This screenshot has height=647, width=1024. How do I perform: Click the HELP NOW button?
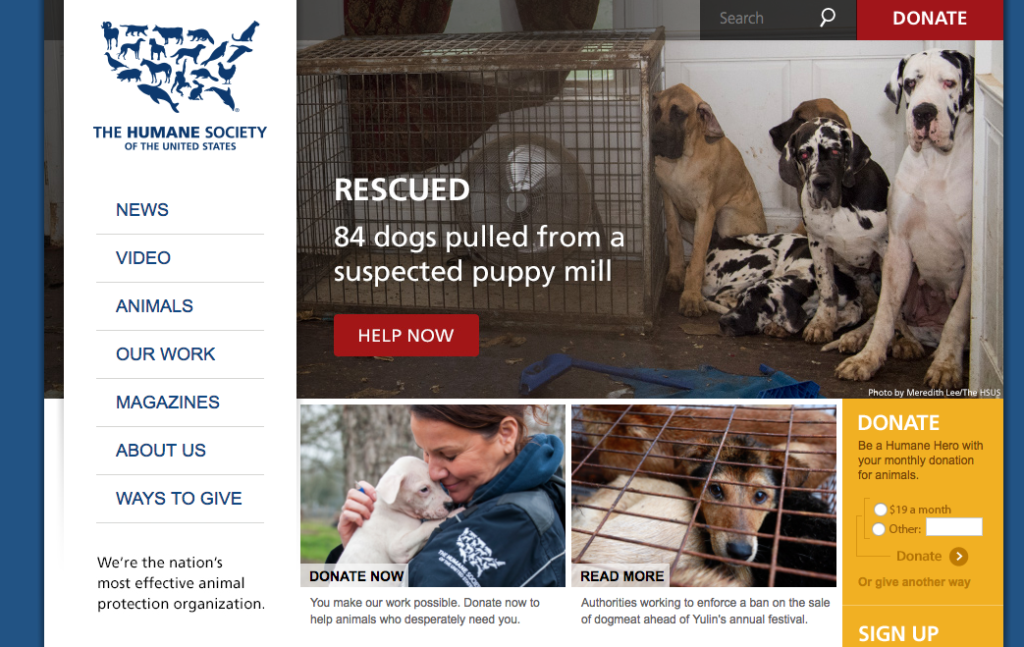(x=406, y=336)
